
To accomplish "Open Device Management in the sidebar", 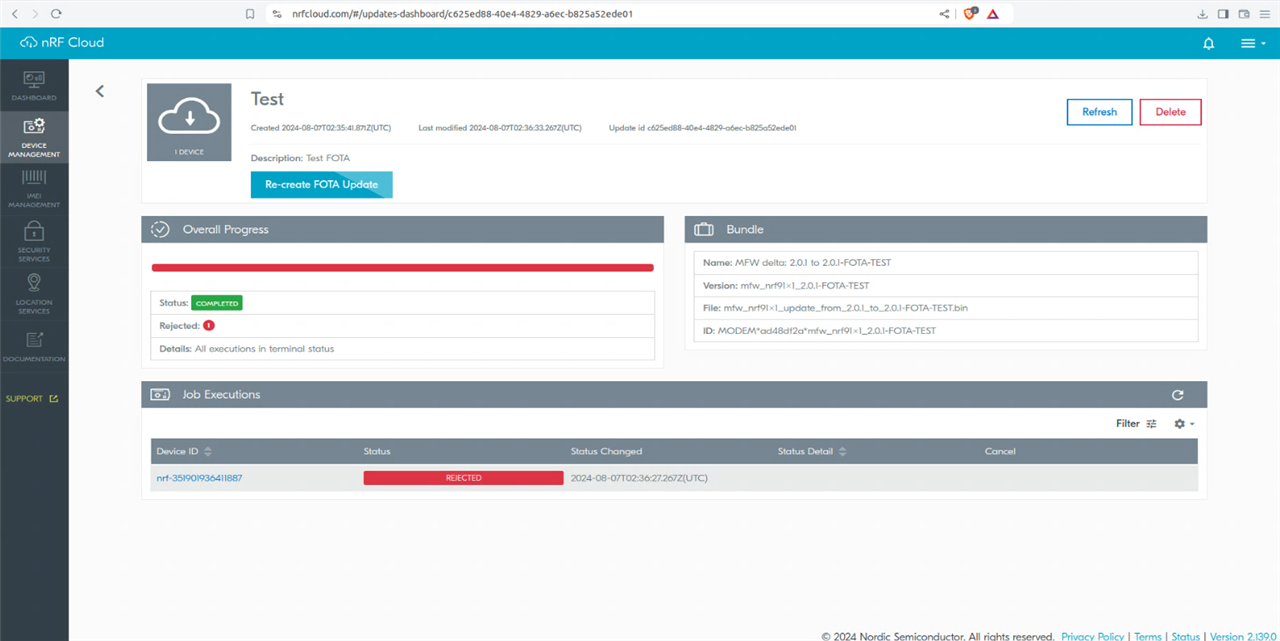I will coord(34,137).
